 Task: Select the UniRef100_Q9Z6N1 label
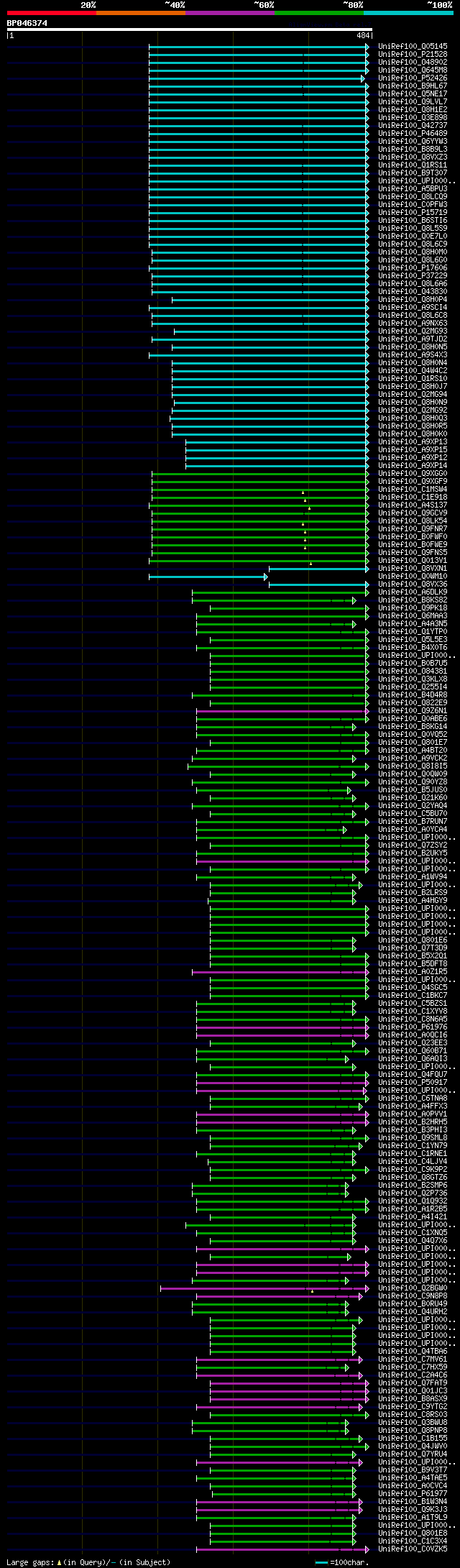click(413, 711)
